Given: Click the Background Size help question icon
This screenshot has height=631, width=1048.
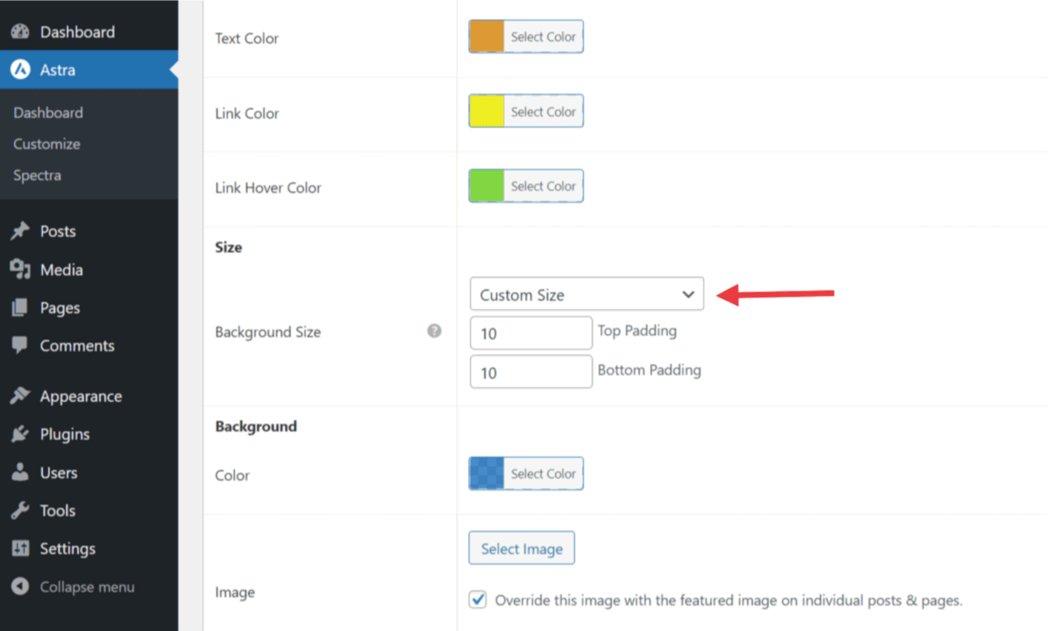Looking at the screenshot, I should (x=434, y=331).
